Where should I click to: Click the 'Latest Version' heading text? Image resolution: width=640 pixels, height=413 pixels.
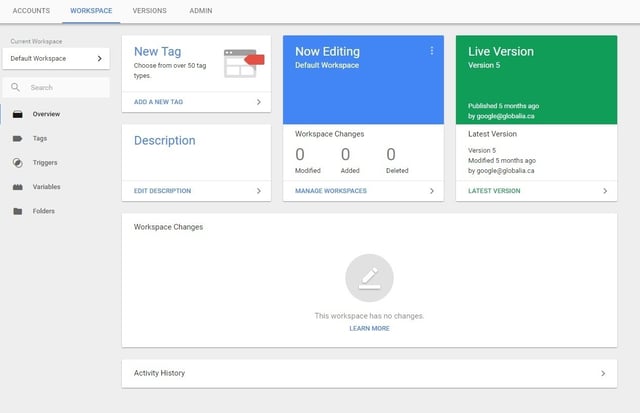coord(492,134)
